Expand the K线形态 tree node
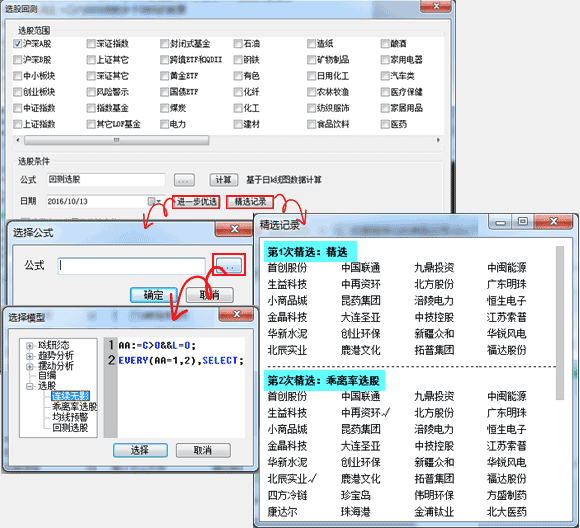Screen dimensions: 580x528 coord(30,346)
